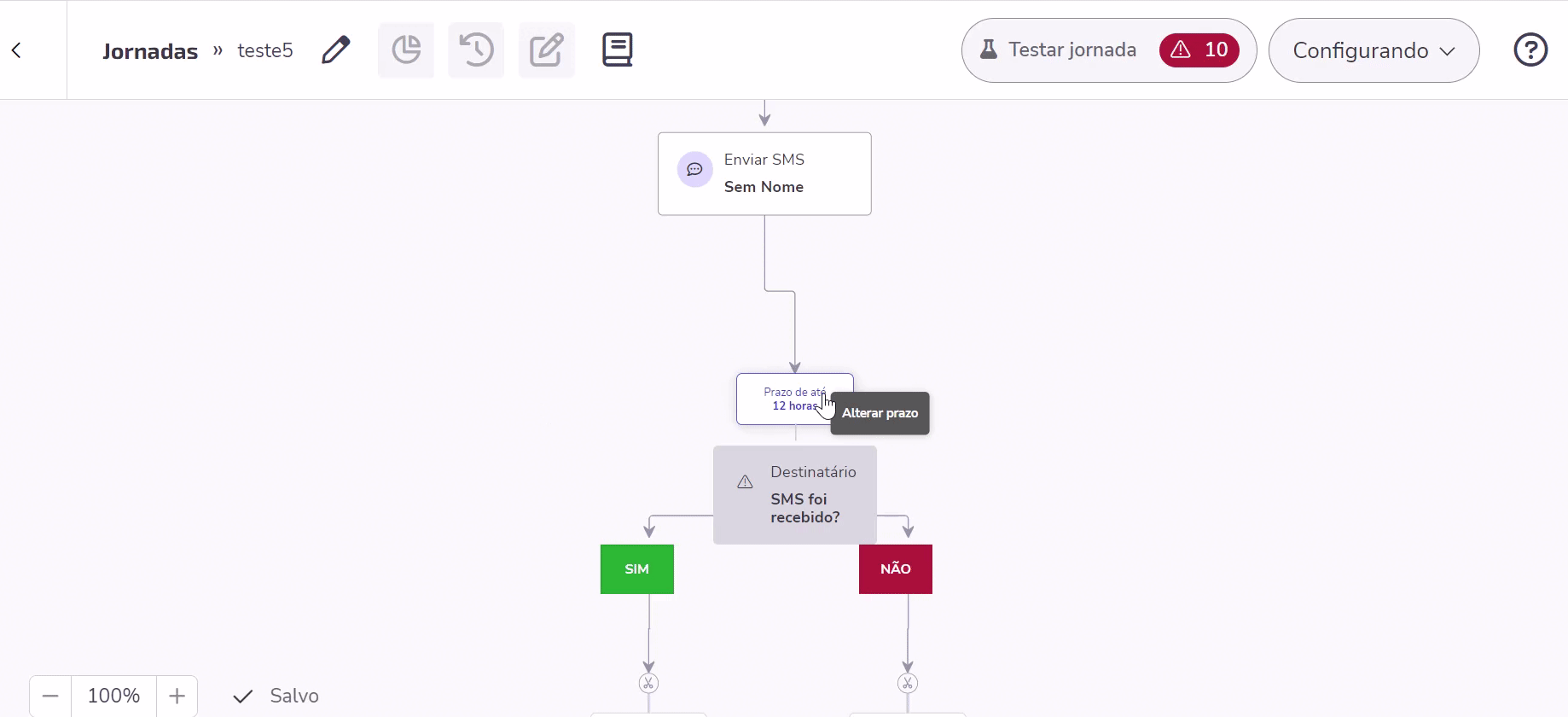The height and width of the screenshot is (717, 1568).
Task: Open the Jornadas breadcrumb link
Action: coord(150,51)
